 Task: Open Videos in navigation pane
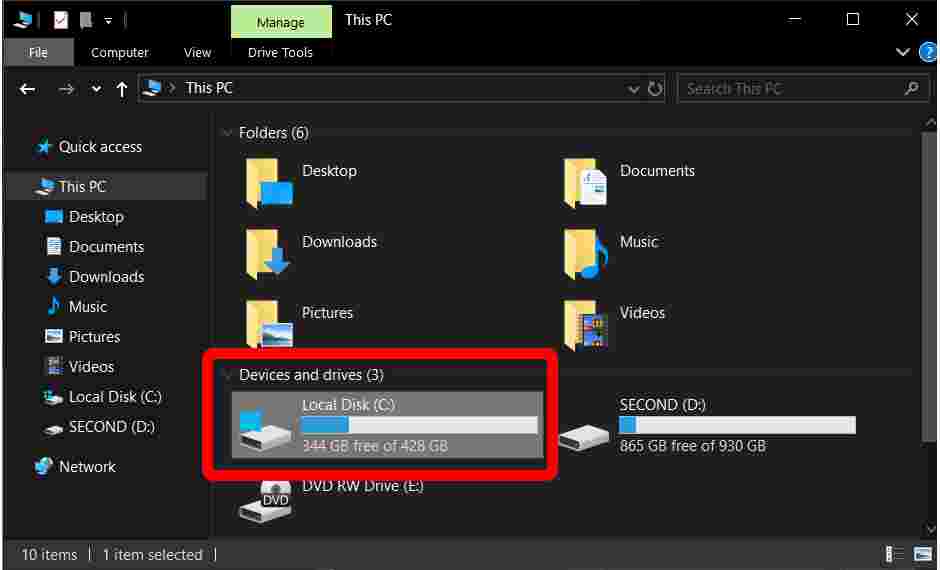[x=79, y=366]
